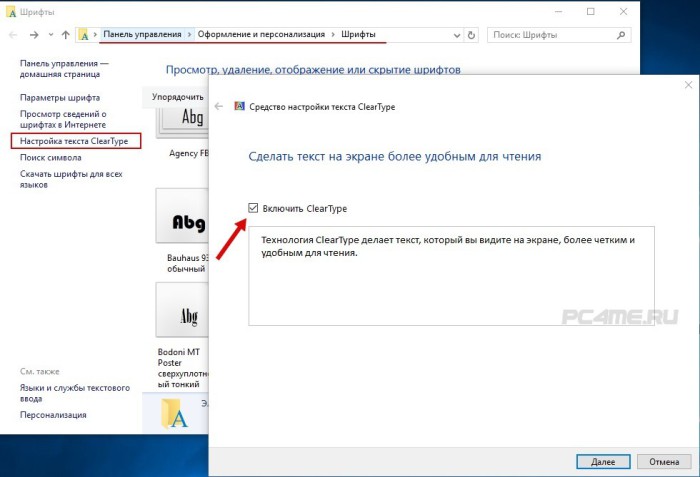The height and width of the screenshot is (477, 700).
Task: Open the Параметры шрифта link
Action: (60, 97)
